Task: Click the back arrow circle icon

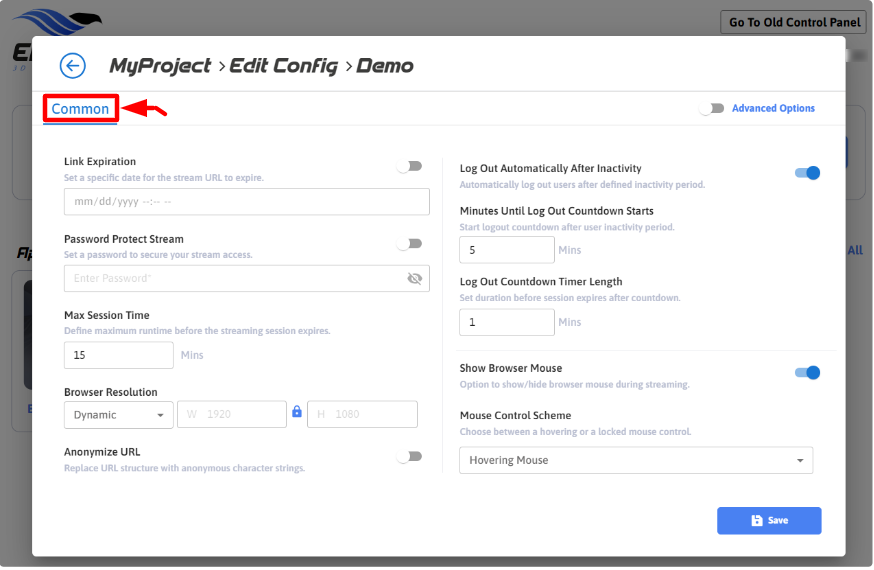Action: 73,66
